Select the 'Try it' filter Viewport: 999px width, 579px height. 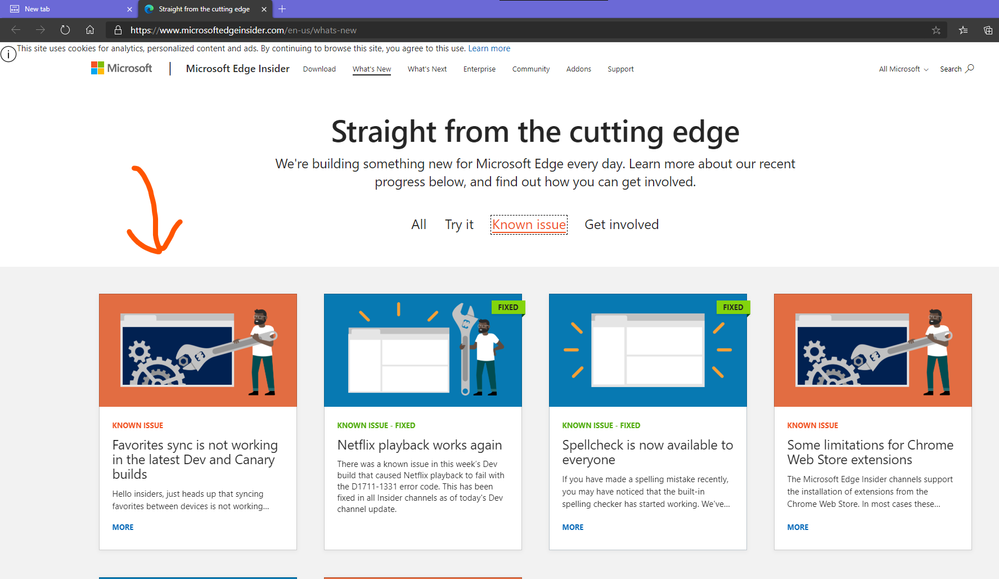pos(459,224)
